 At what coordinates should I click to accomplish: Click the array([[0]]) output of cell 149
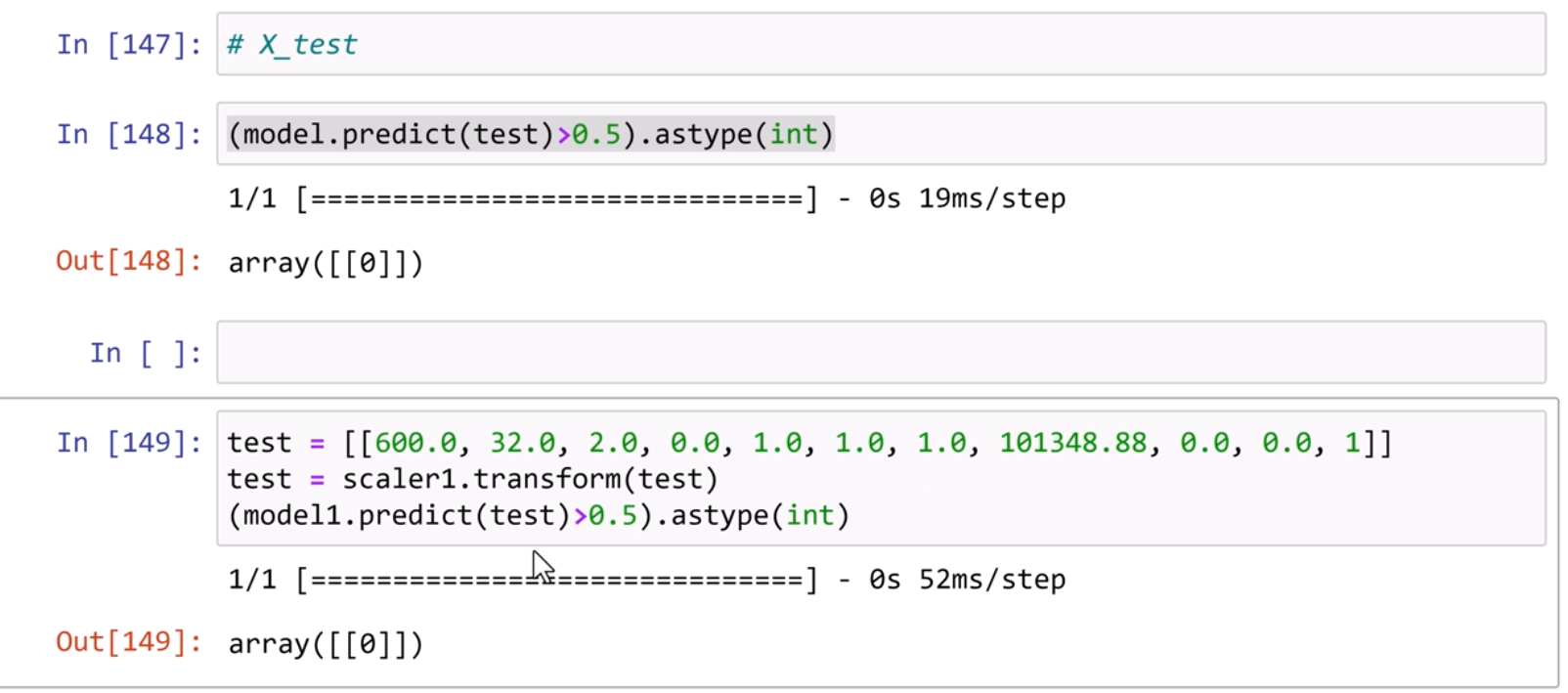tap(326, 644)
